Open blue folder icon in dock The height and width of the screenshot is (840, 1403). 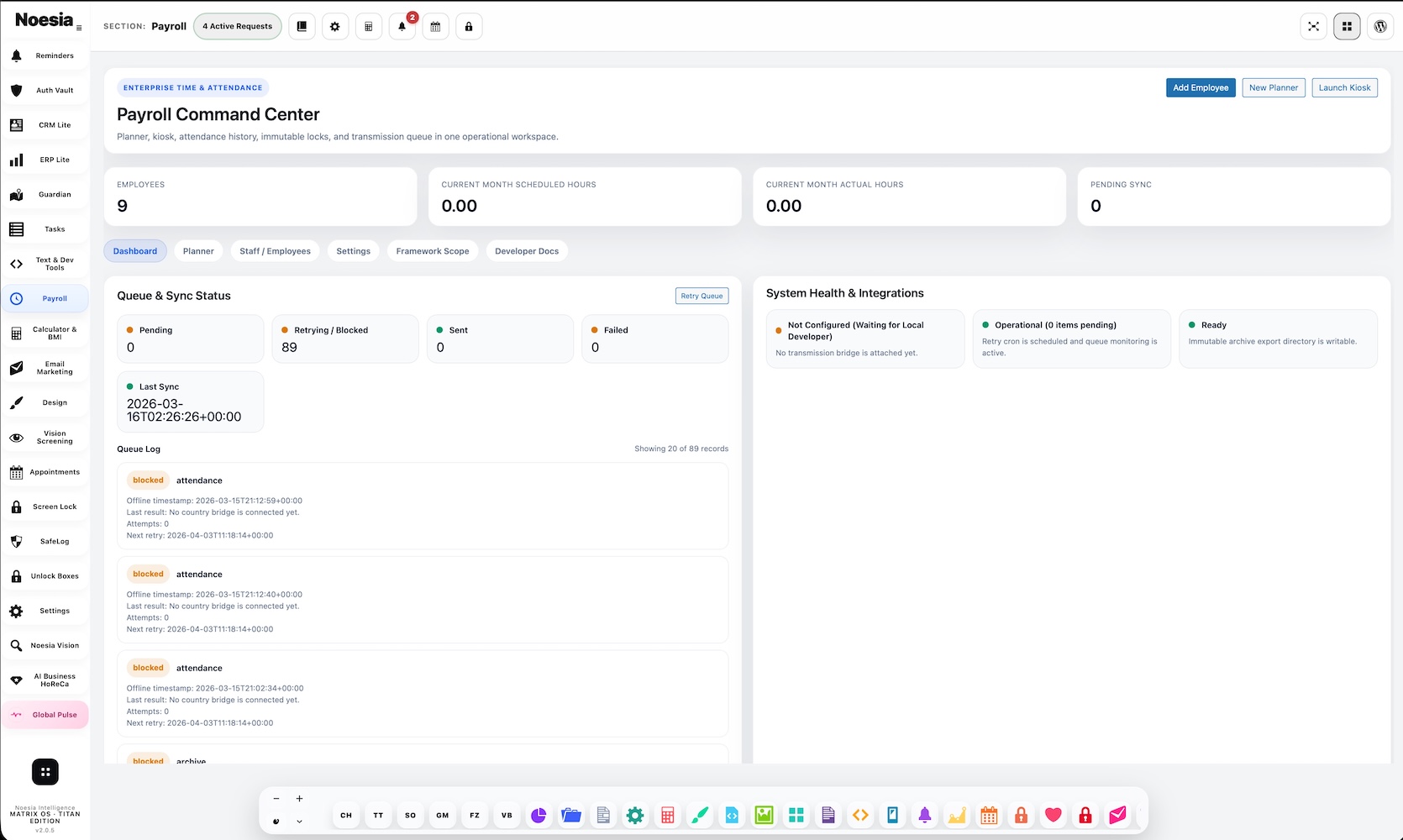571,815
